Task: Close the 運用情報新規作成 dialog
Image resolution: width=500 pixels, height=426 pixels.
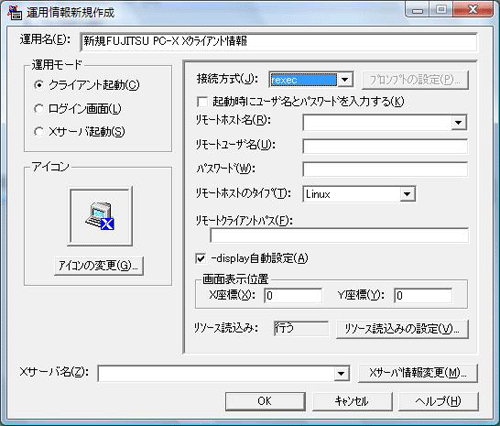Action: pos(473,10)
